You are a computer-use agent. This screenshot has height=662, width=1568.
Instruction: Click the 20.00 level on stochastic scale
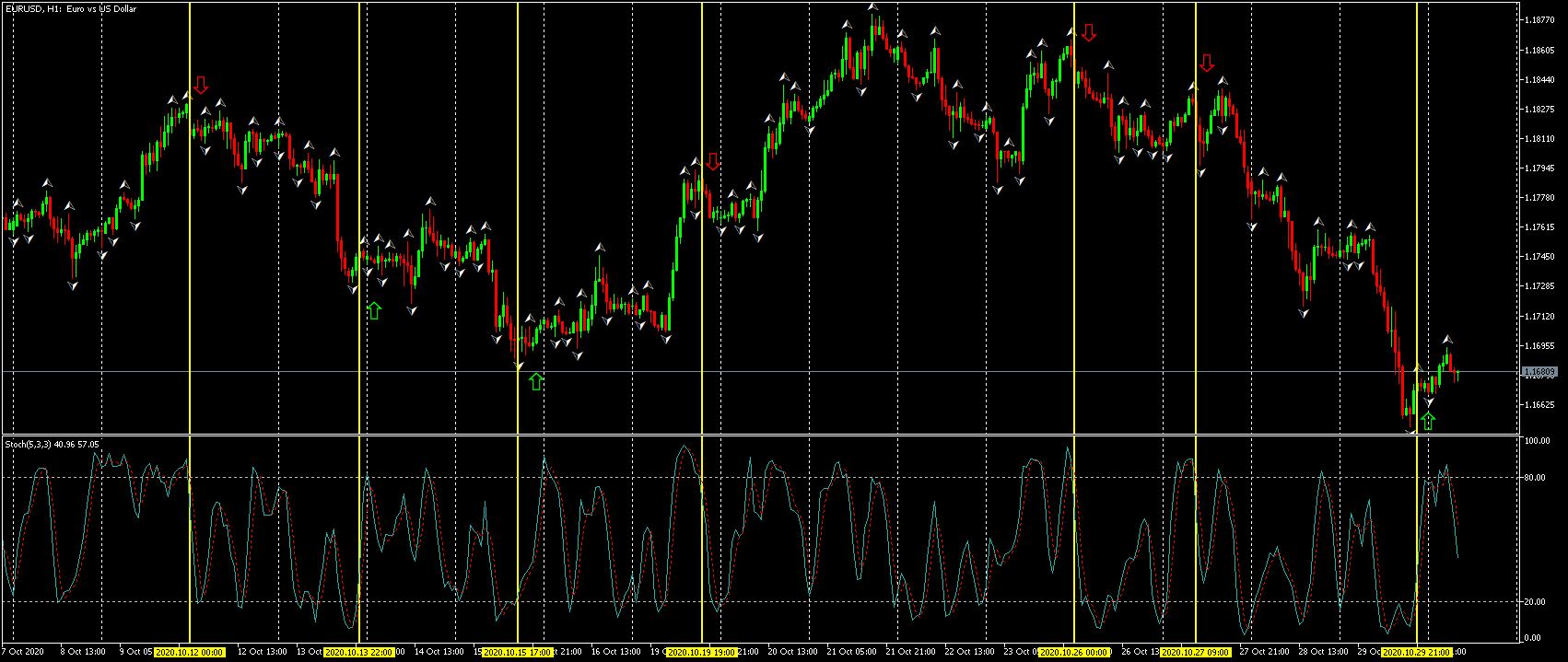click(x=1537, y=602)
